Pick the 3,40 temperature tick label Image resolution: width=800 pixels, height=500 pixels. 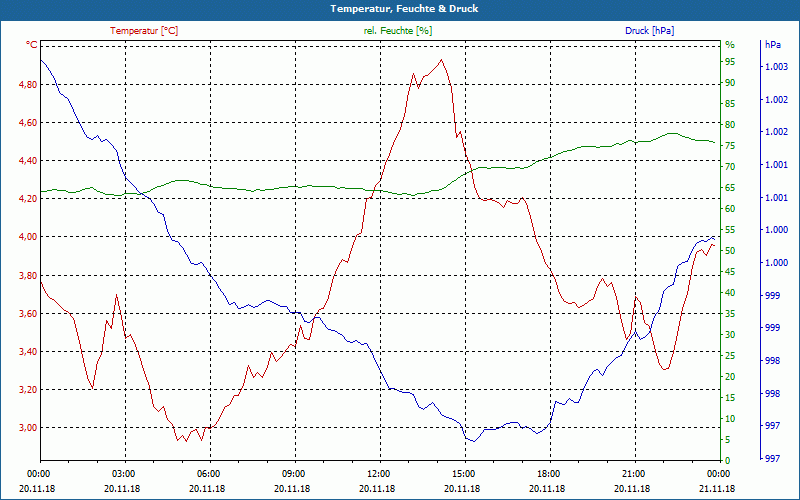click(x=28, y=352)
